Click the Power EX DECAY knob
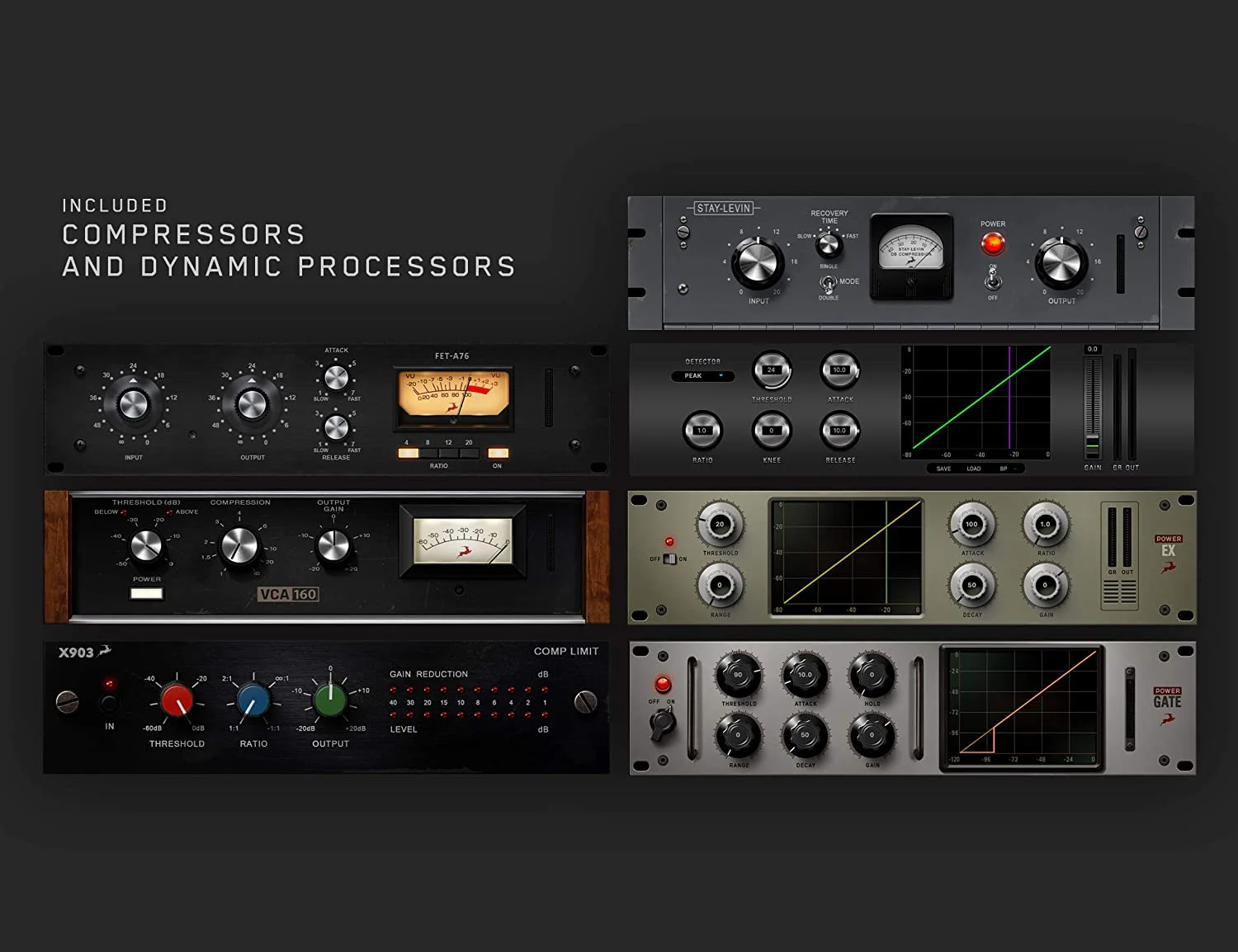 tap(971, 586)
